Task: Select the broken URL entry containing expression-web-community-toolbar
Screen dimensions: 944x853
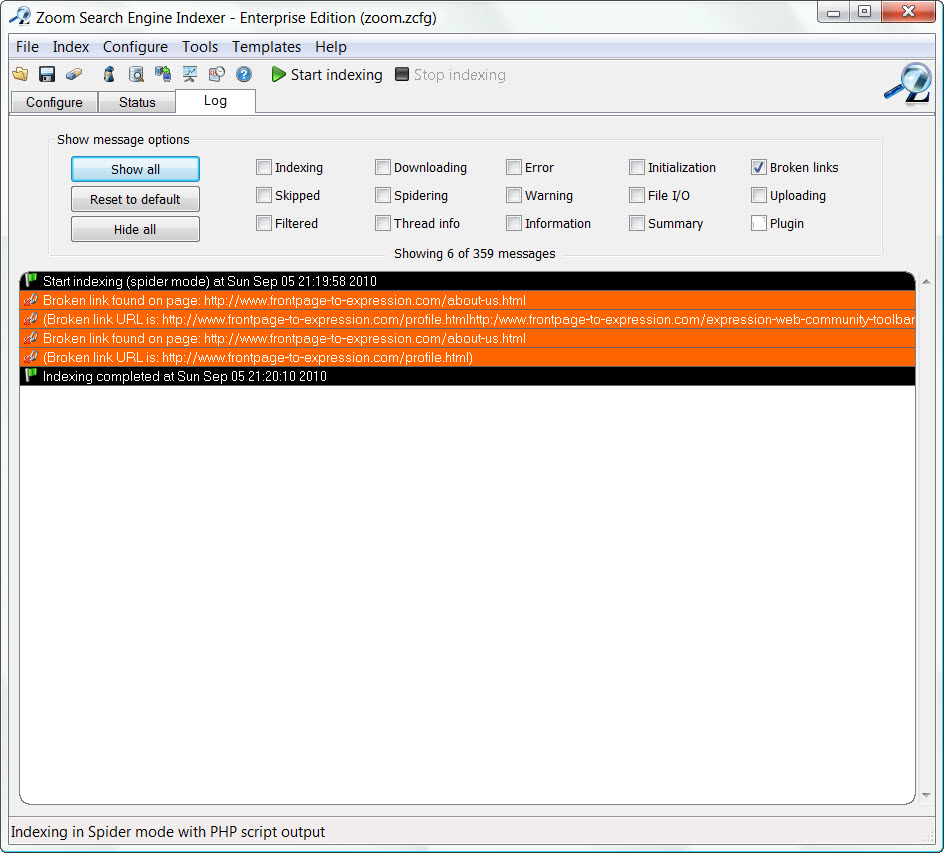Action: pyautogui.click(x=467, y=319)
